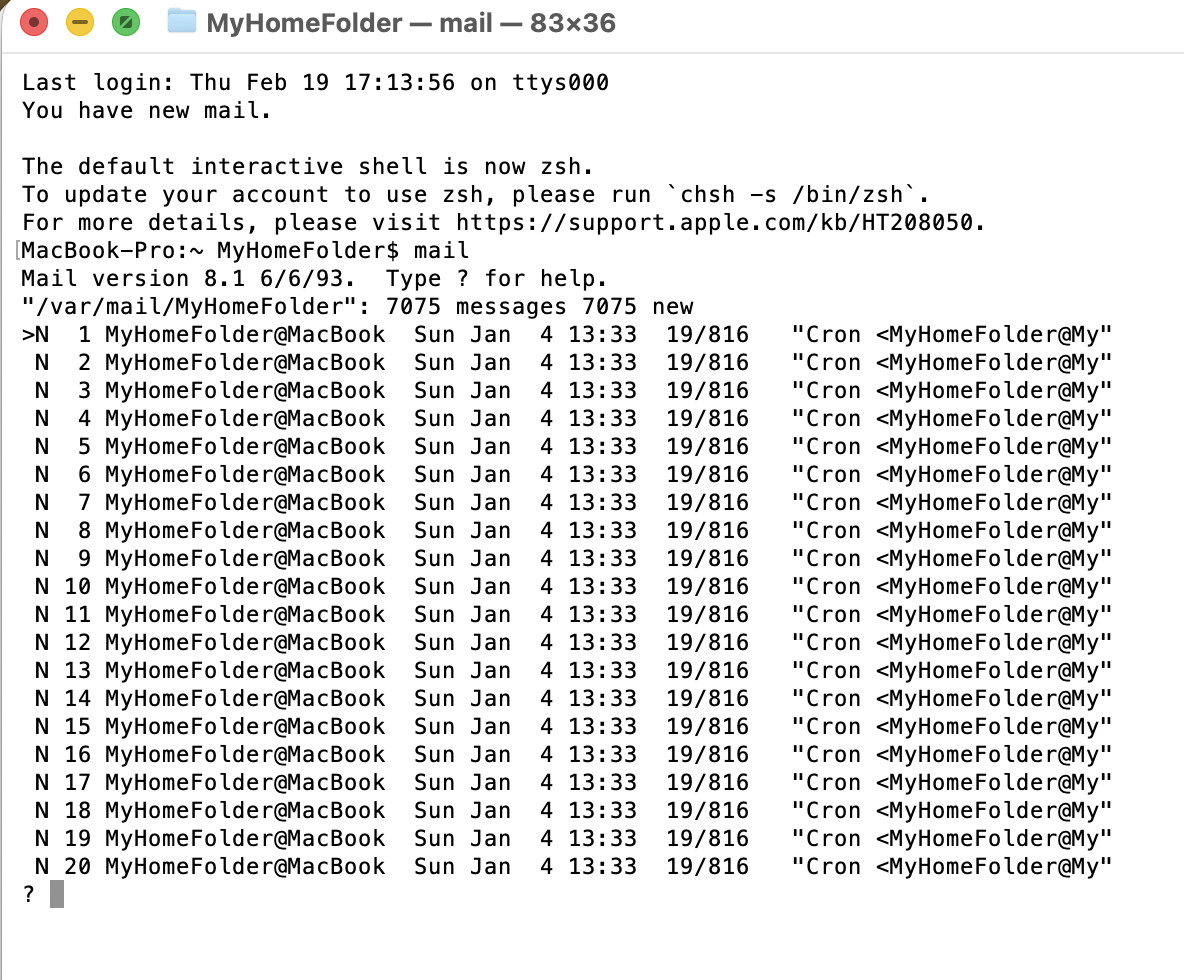This screenshot has width=1184, height=980.
Task: Click the Mail version 8.1 header line
Action: 314,278
